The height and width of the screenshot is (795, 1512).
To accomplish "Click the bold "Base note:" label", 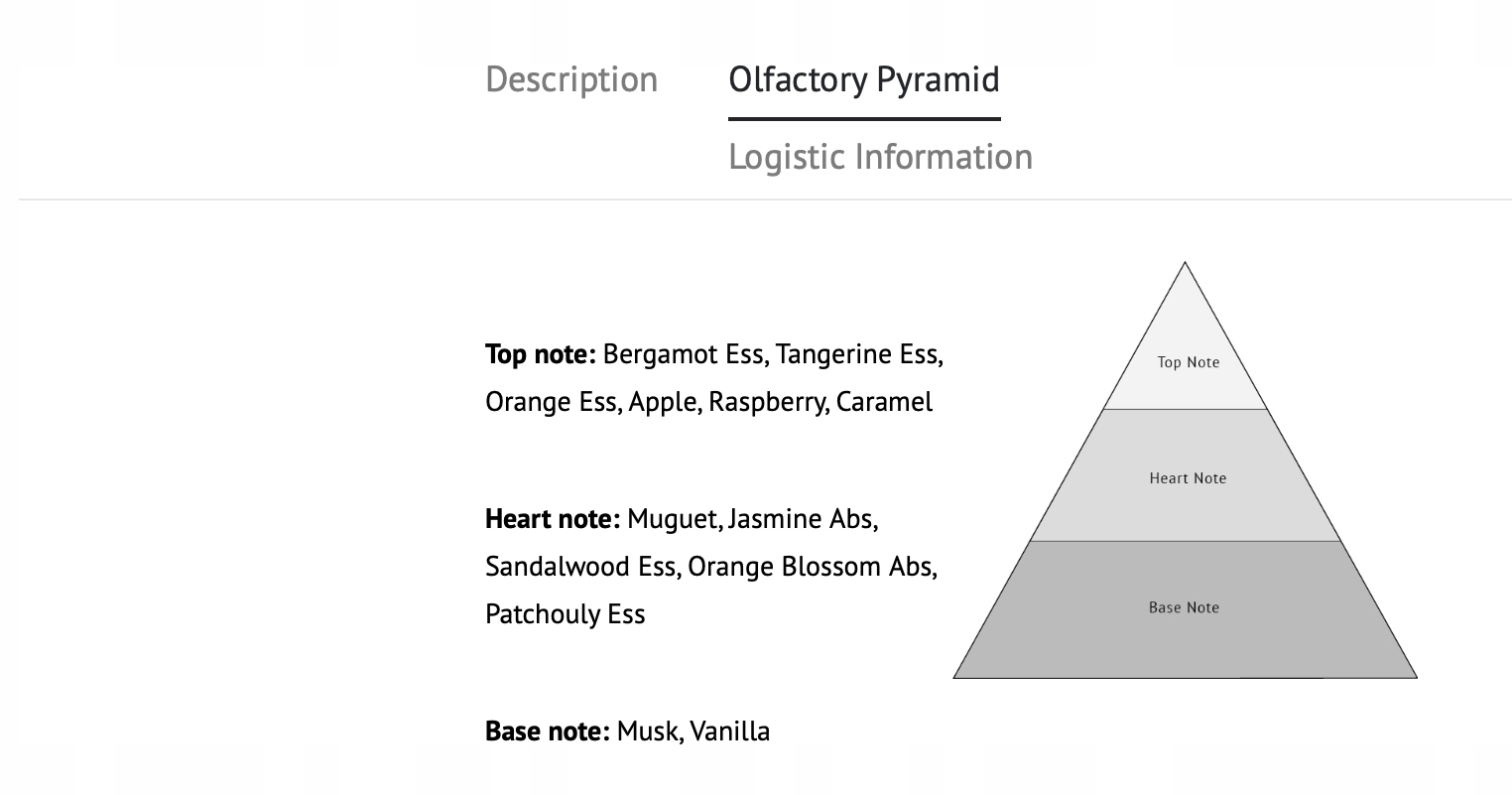I will 547,731.
